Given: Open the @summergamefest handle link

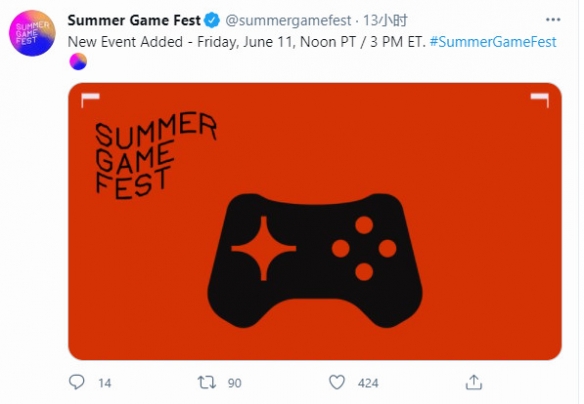Looking at the screenshot, I should coord(288,20).
